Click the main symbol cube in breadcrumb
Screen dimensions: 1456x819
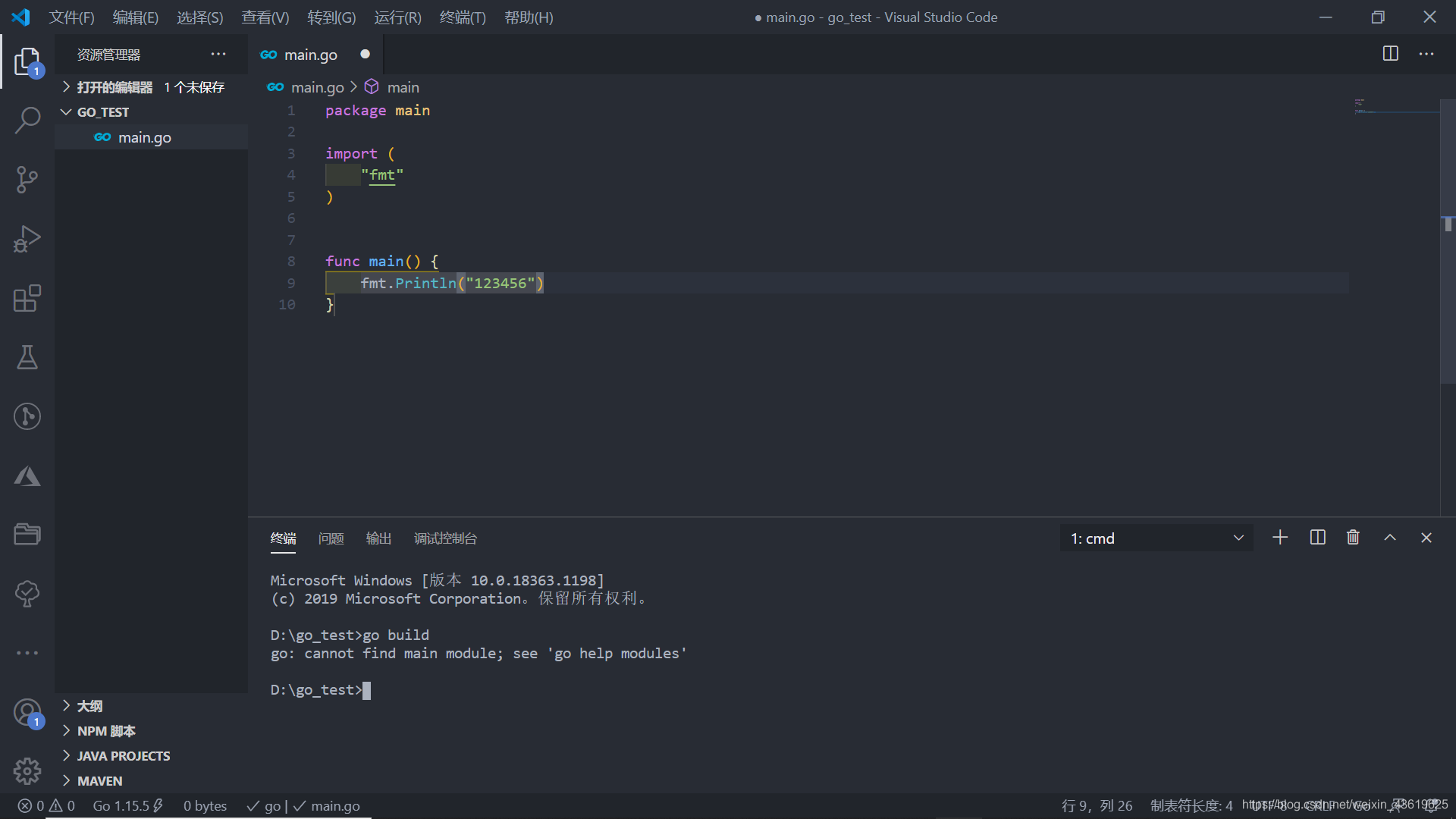(372, 87)
